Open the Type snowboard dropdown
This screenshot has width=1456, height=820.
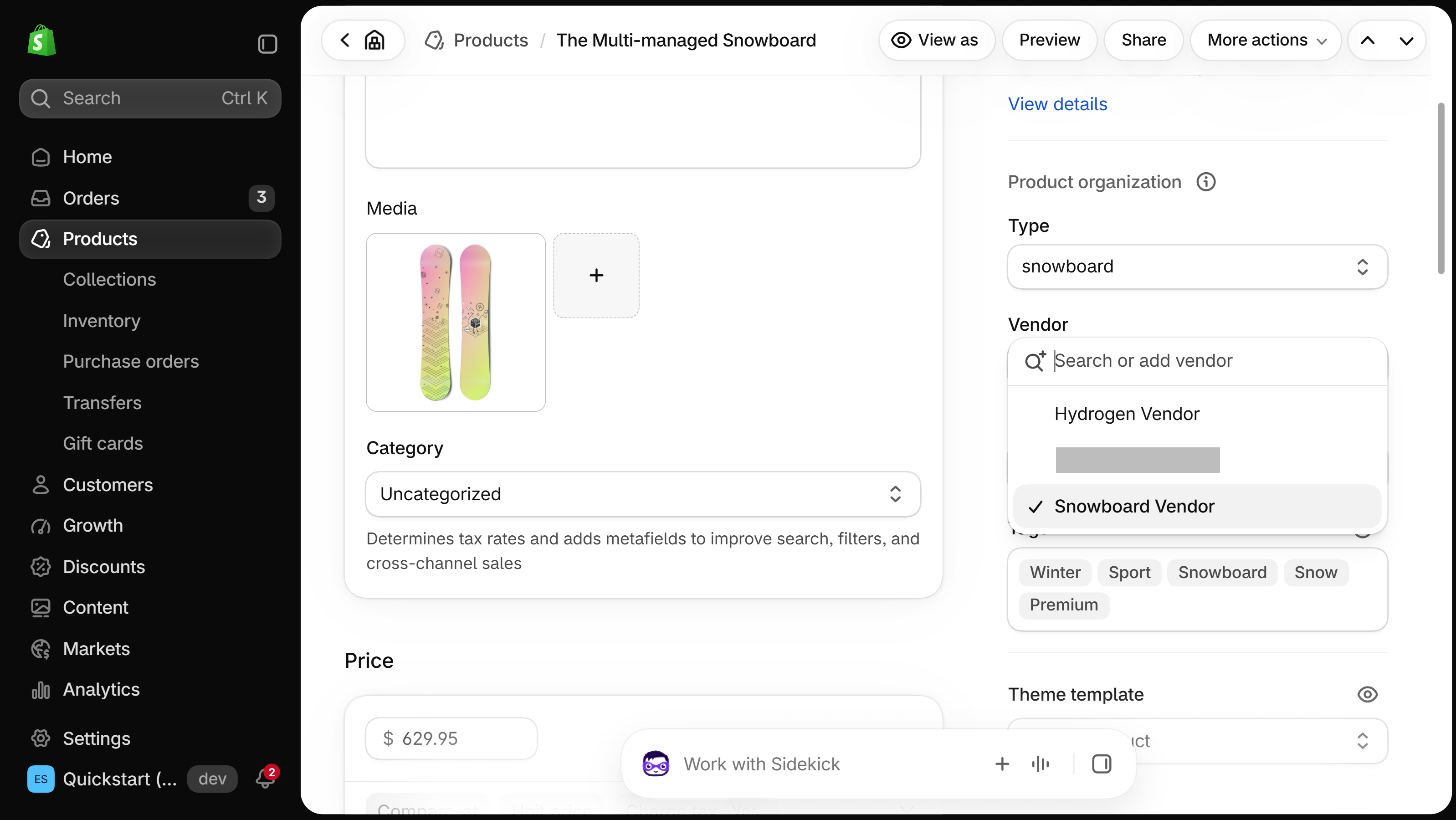[x=1197, y=267]
